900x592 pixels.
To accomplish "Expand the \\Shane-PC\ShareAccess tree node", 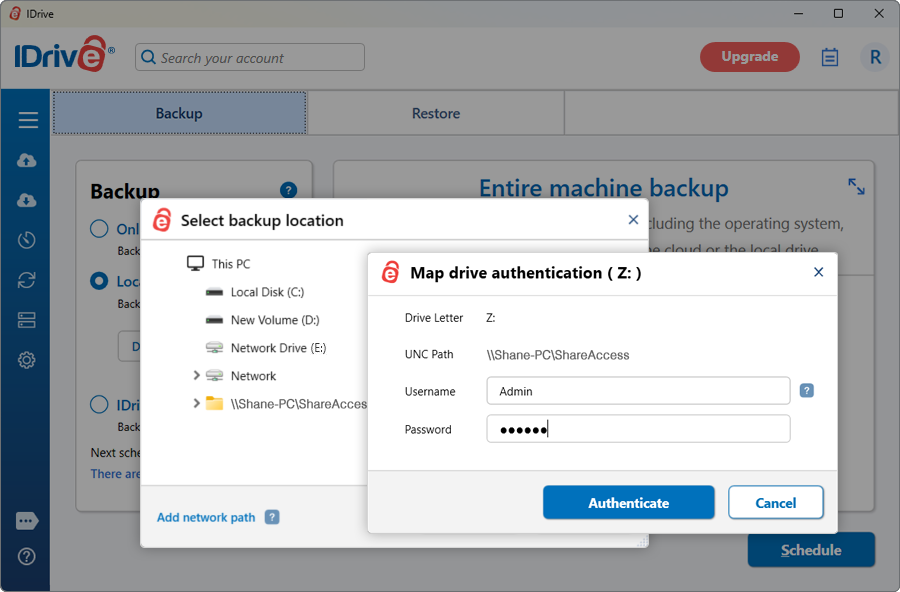I will 196,404.
